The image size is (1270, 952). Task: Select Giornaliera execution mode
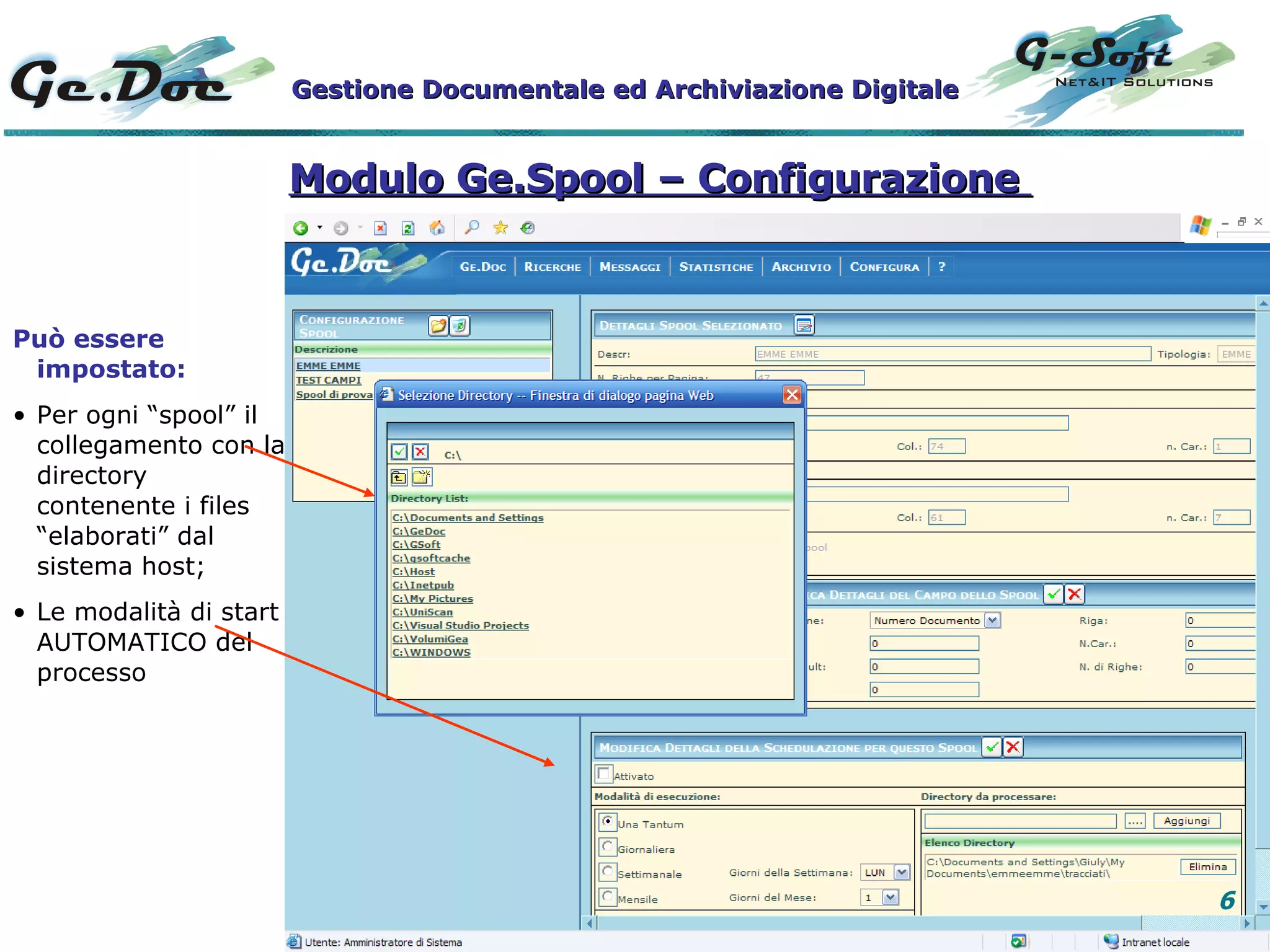pyautogui.click(x=608, y=847)
